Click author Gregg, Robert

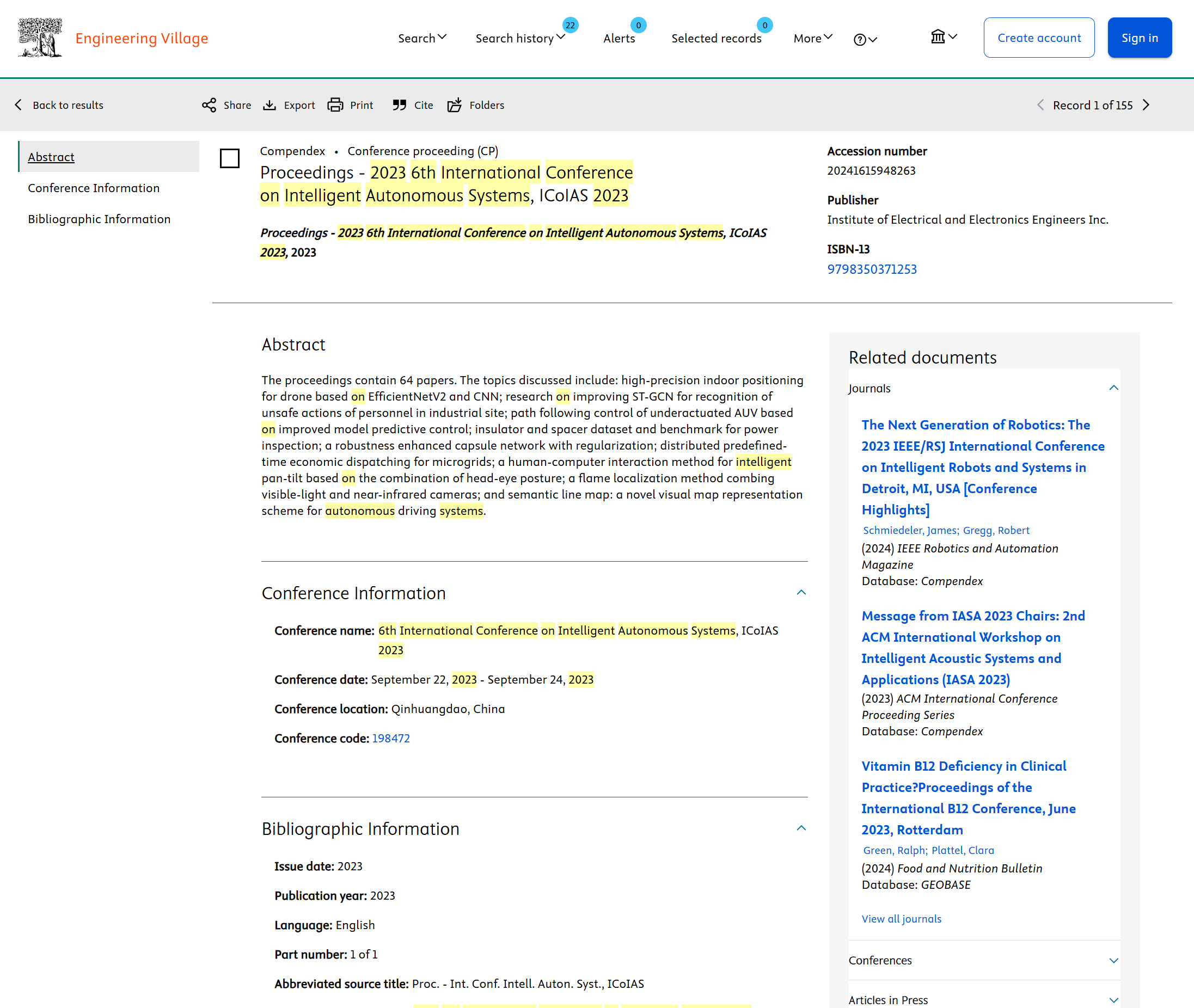(996, 530)
